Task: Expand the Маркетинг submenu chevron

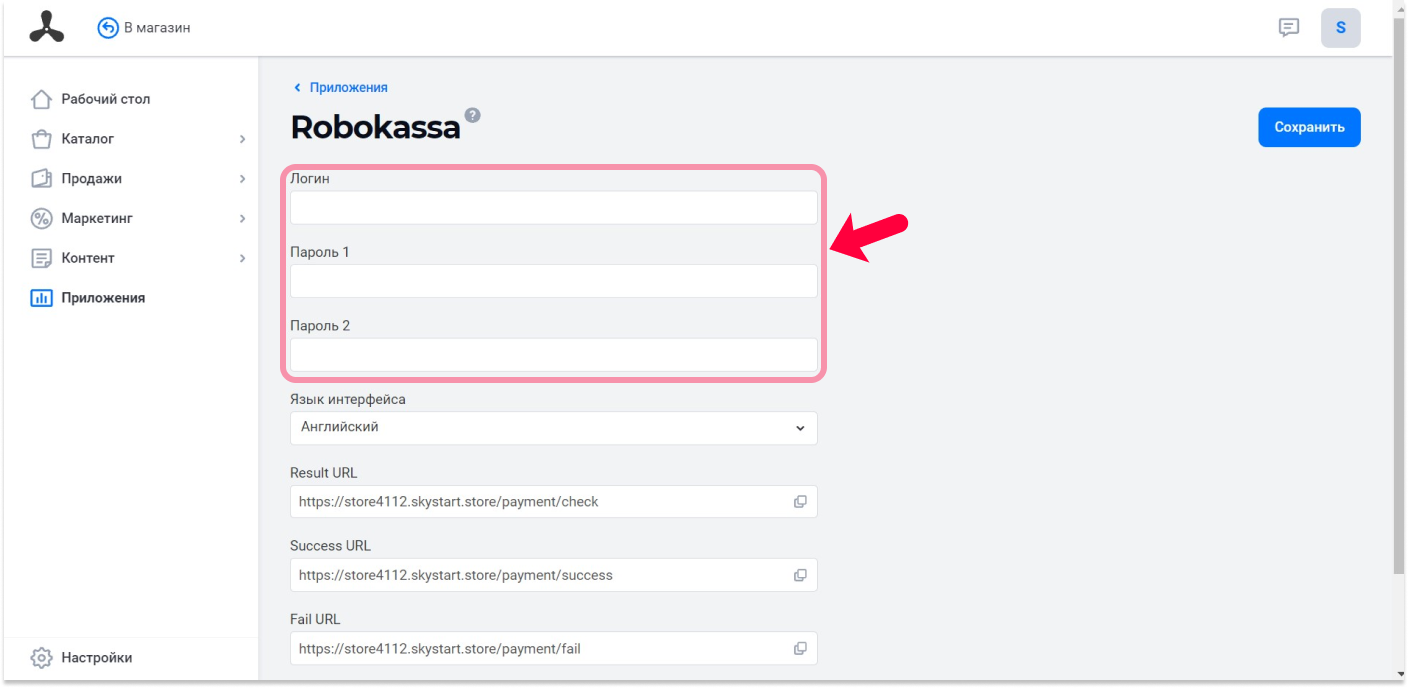Action: pos(242,218)
